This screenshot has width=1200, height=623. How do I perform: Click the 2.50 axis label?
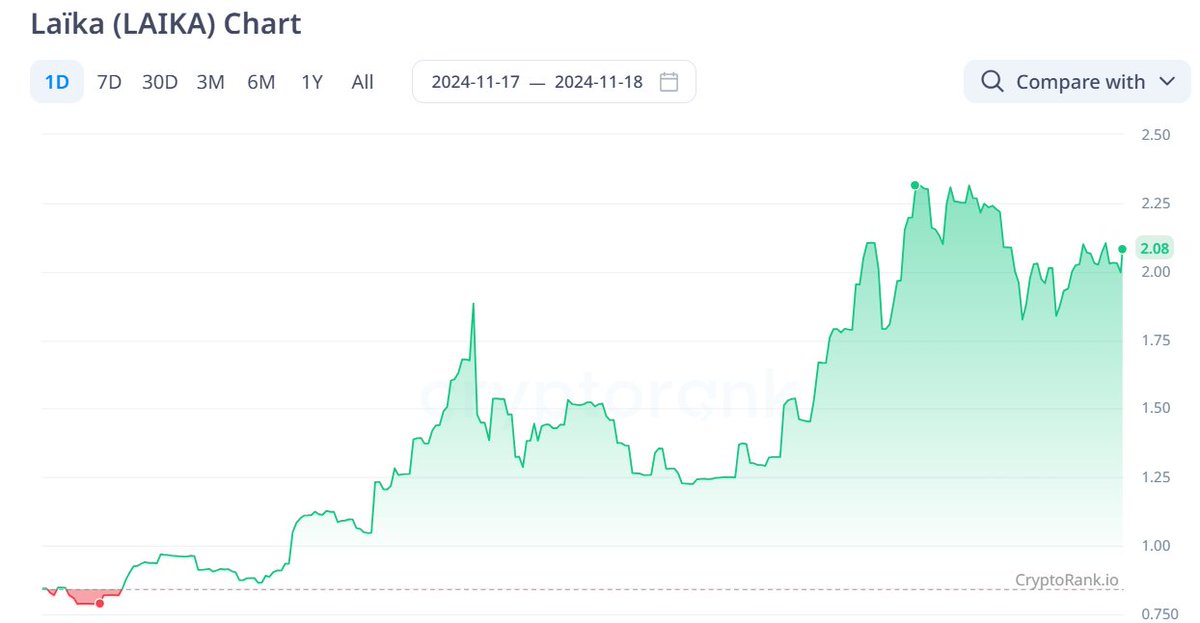click(x=1155, y=134)
